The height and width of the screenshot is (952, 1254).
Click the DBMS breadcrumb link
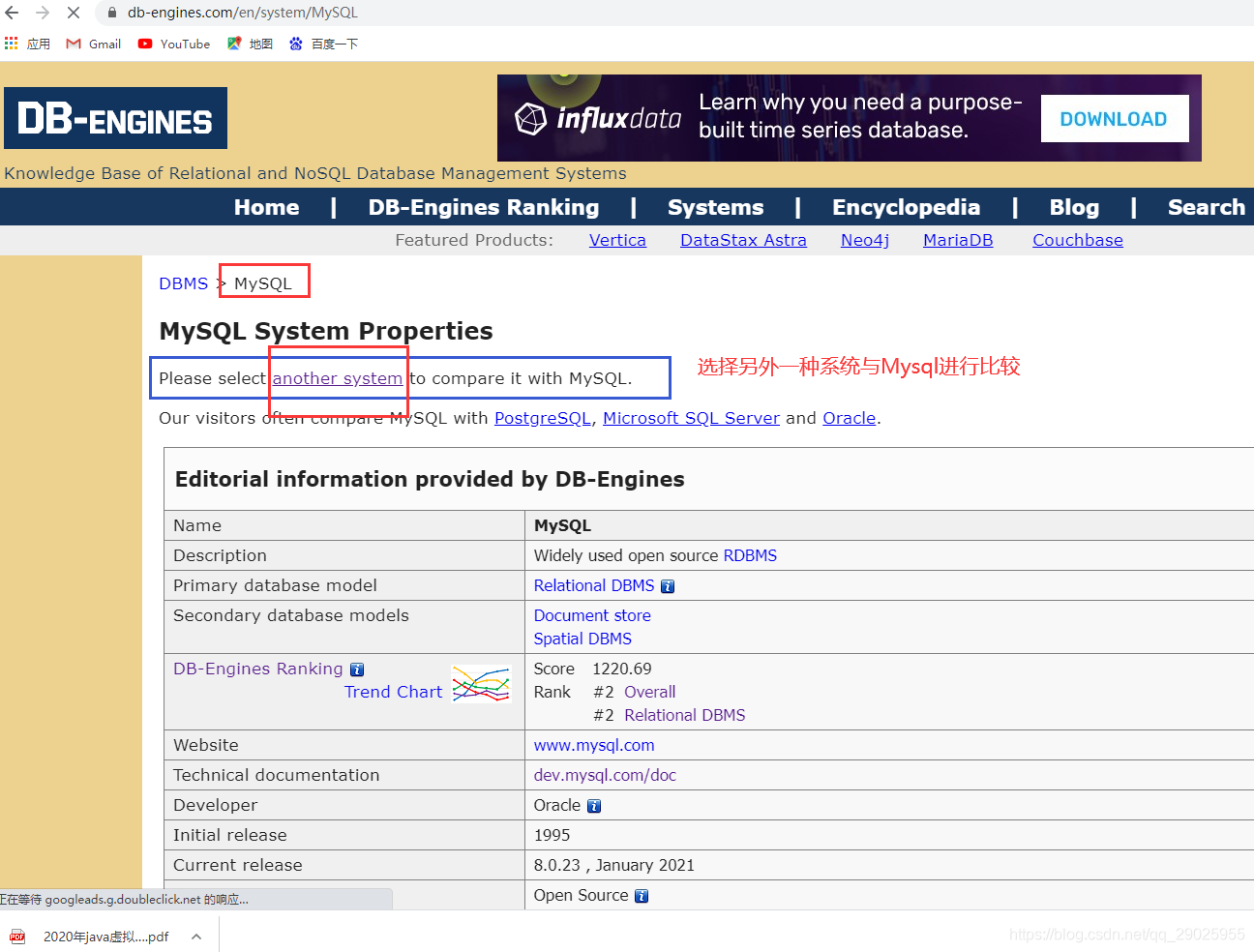tap(184, 283)
